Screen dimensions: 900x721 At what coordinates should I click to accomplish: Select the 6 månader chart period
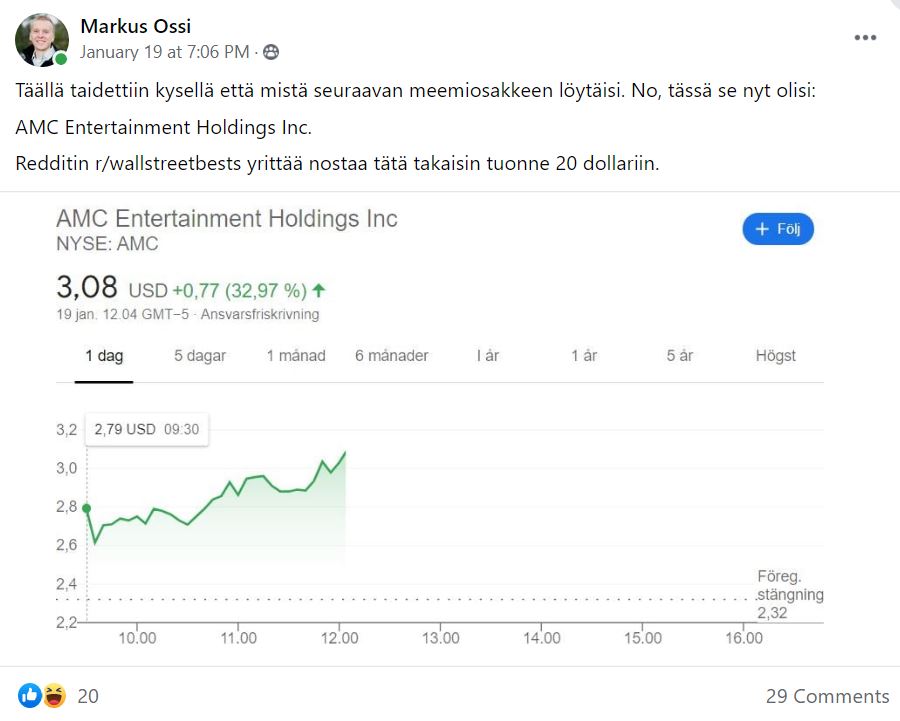(391, 355)
